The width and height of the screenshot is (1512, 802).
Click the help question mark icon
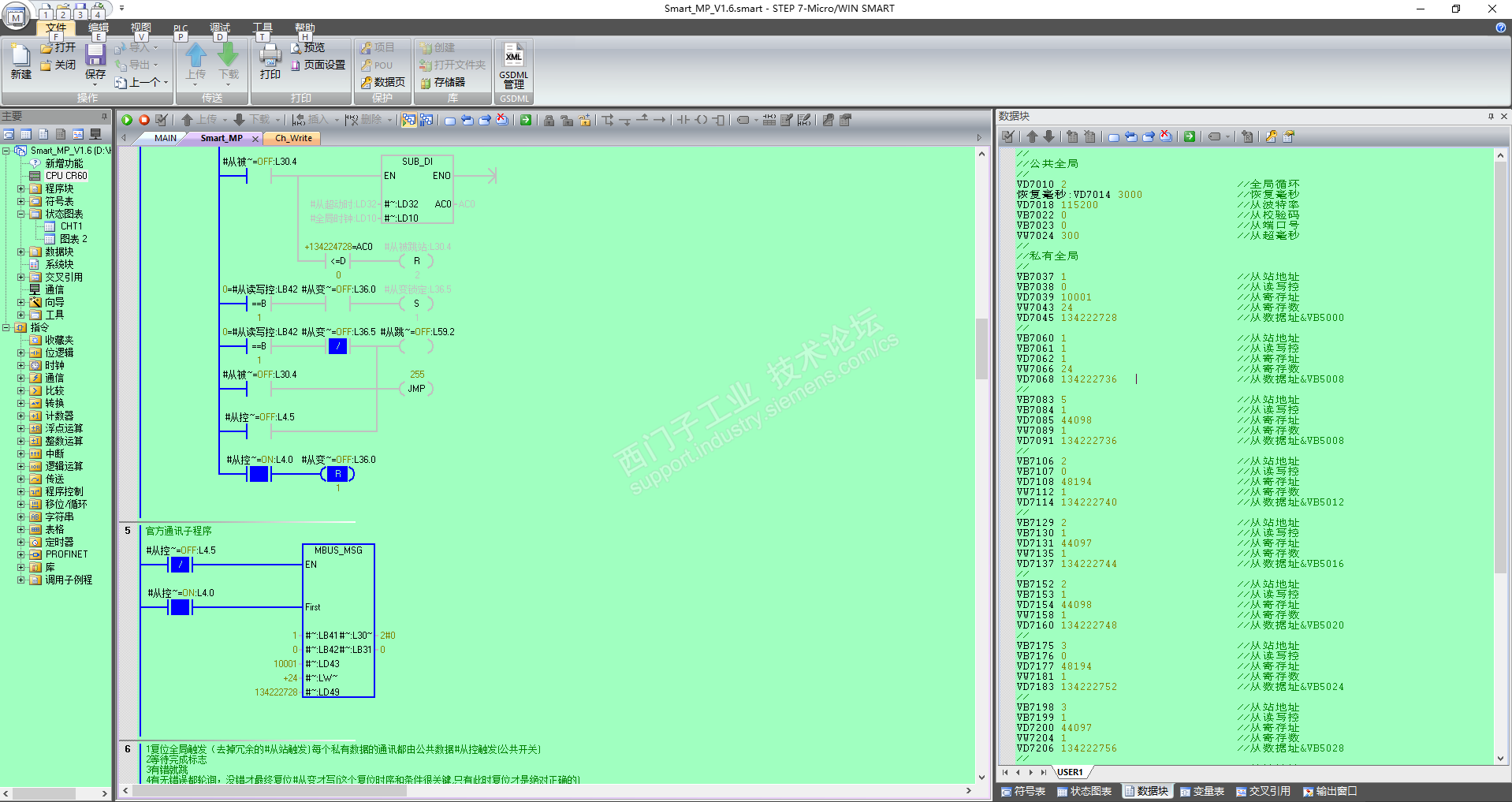tap(1500, 28)
